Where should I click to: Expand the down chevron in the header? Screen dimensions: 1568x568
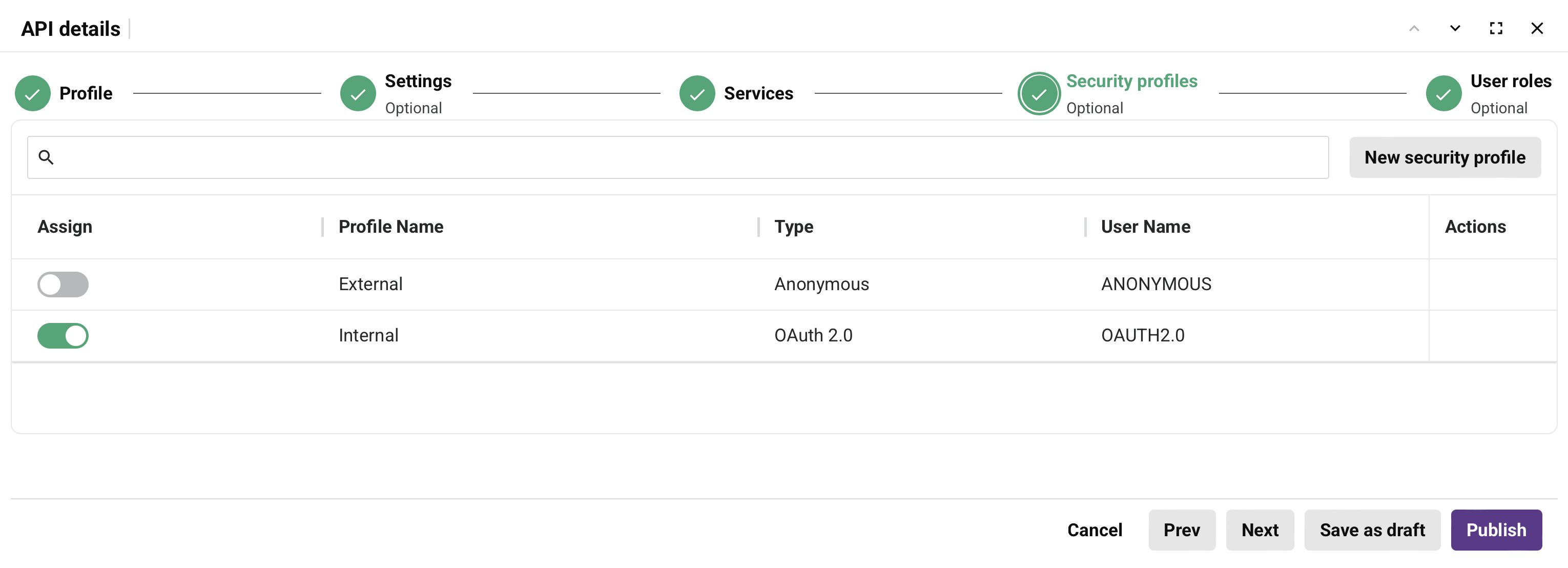click(1455, 28)
